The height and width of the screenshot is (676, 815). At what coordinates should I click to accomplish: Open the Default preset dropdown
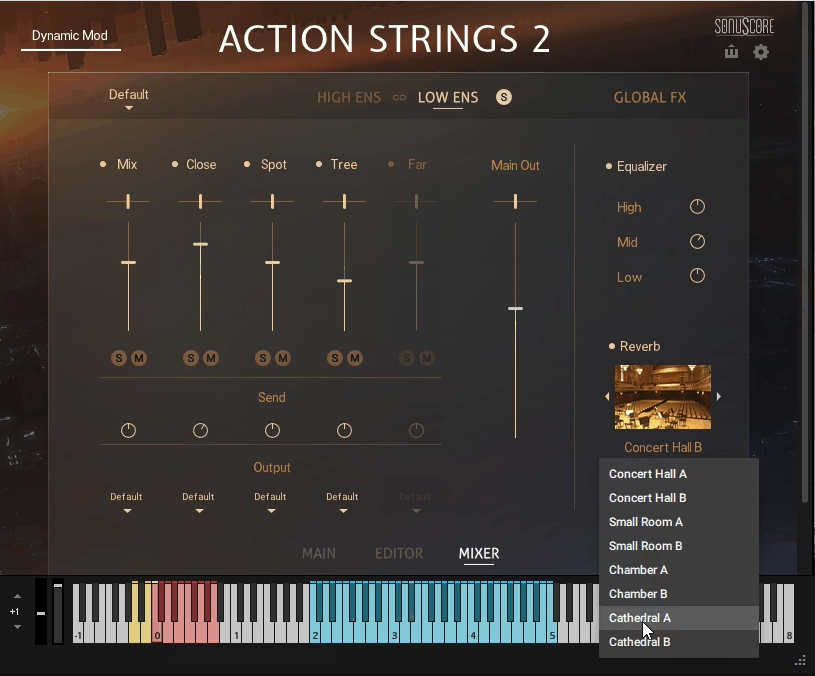click(128, 95)
